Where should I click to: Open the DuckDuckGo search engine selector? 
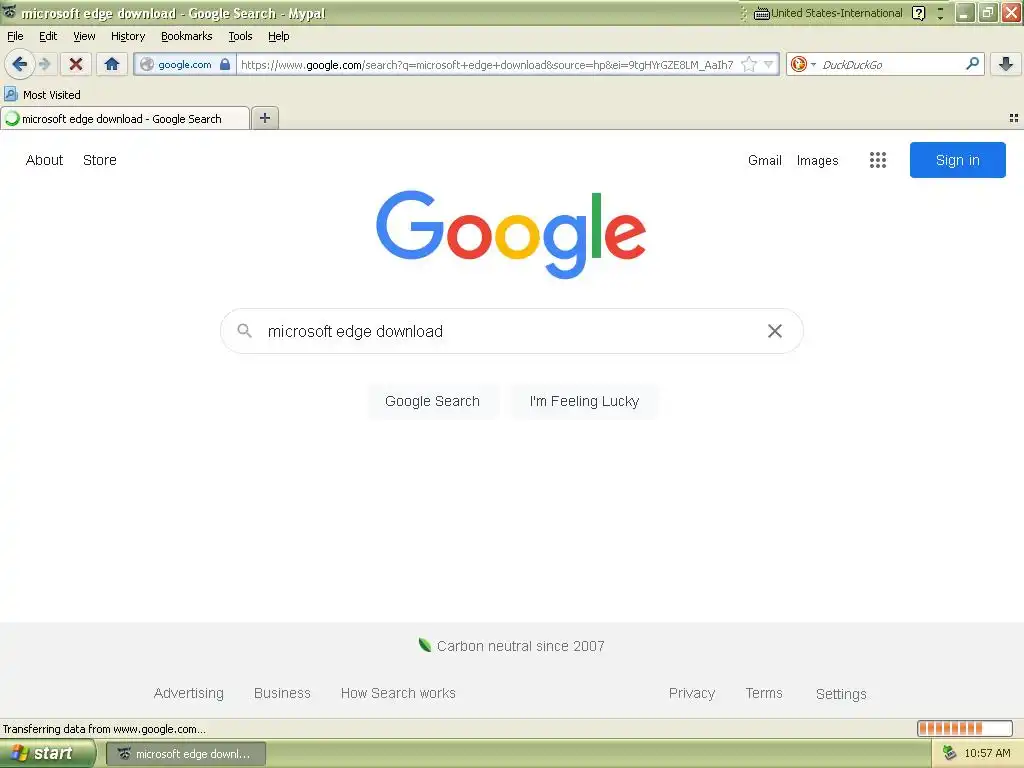(x=803, y=64)
